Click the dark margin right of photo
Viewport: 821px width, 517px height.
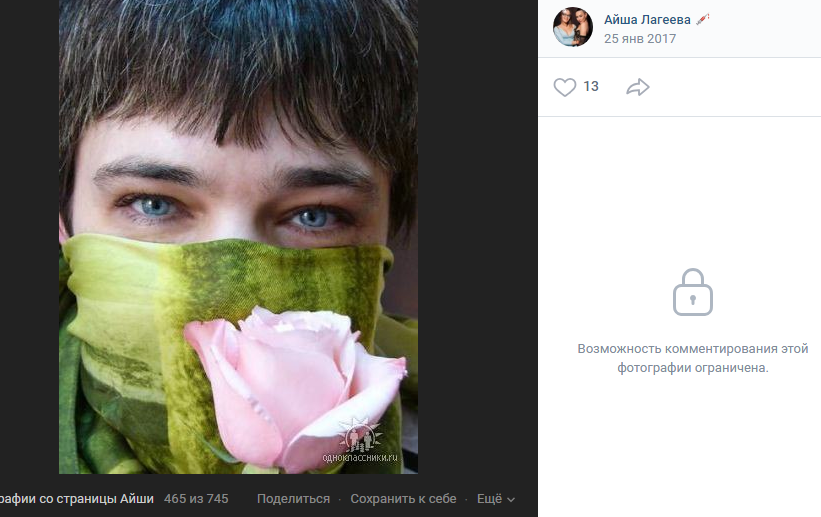[478, 237]
